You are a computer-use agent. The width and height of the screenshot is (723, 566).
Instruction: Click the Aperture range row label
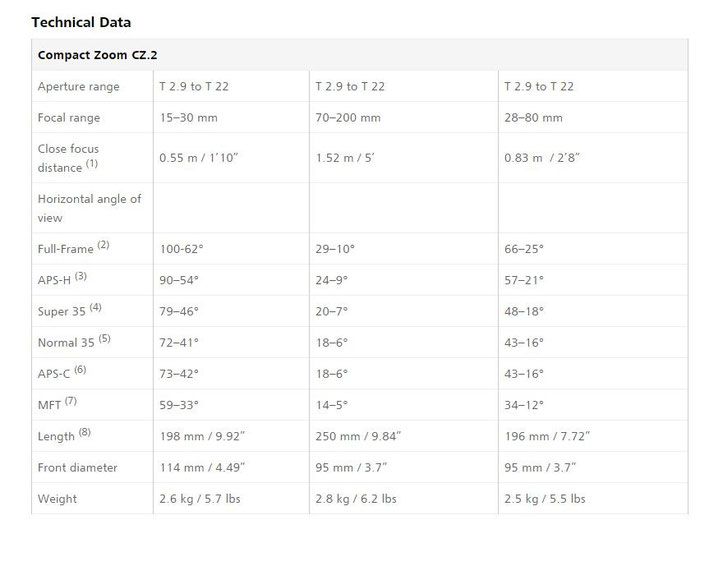78,86
